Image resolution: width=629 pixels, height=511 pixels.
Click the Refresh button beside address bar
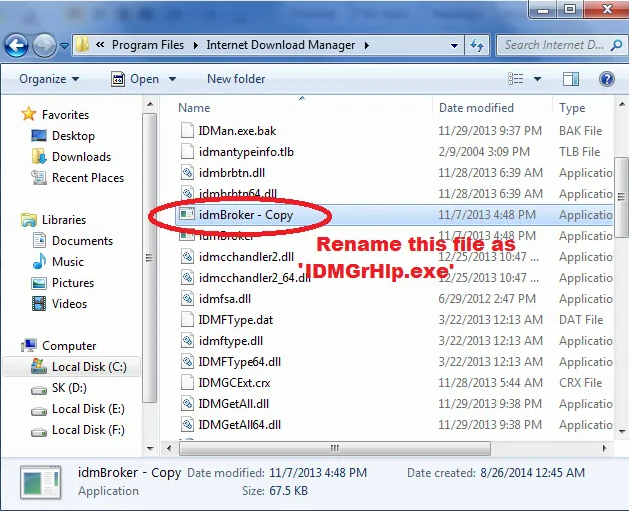[x=477, y=45]
